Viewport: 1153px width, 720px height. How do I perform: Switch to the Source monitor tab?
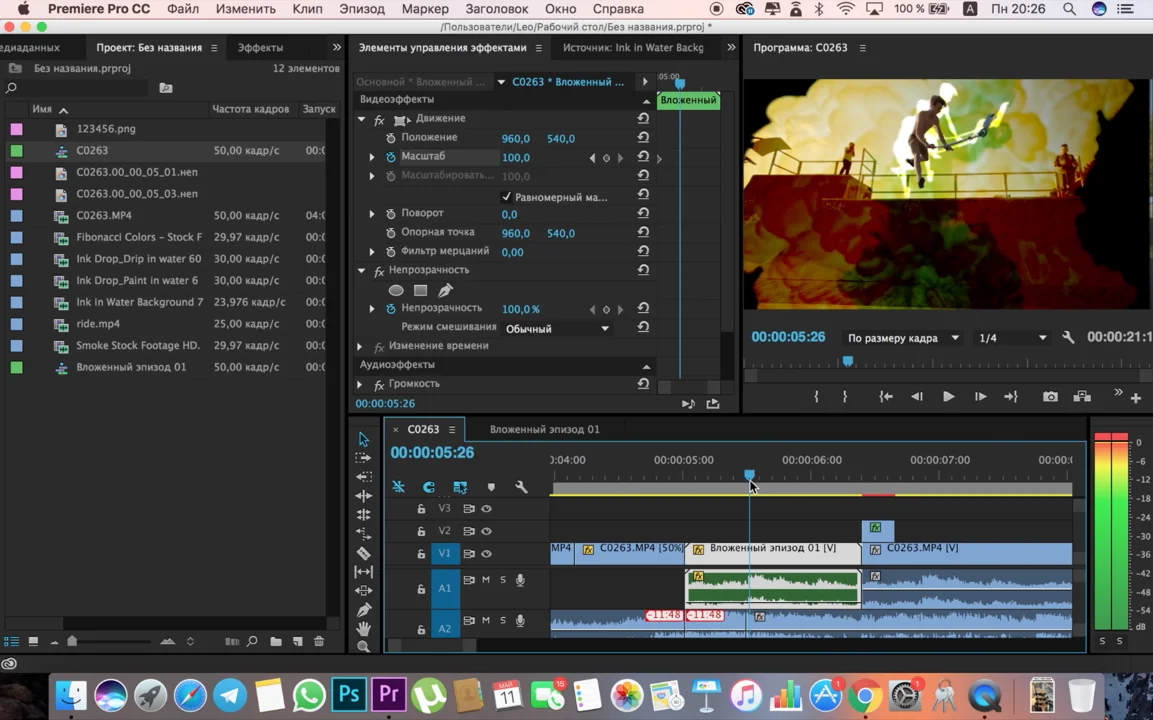pos(633,47)
